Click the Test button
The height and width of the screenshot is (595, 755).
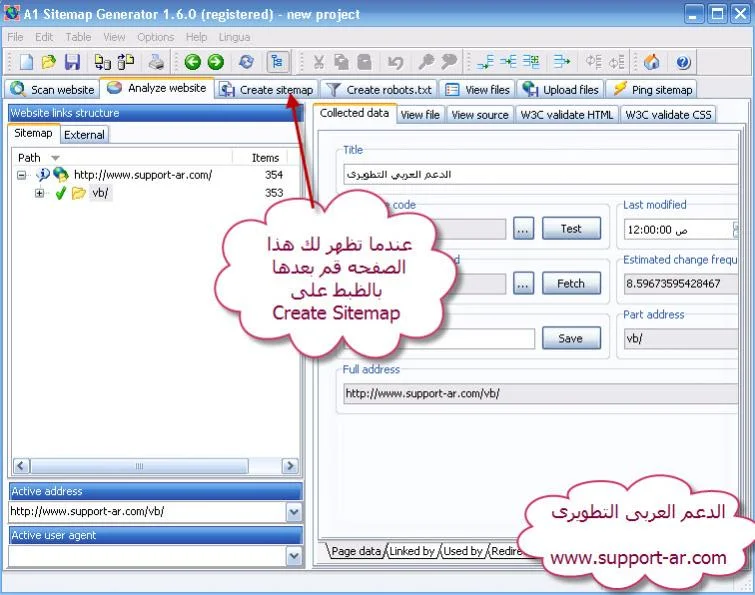coord(570,228)
